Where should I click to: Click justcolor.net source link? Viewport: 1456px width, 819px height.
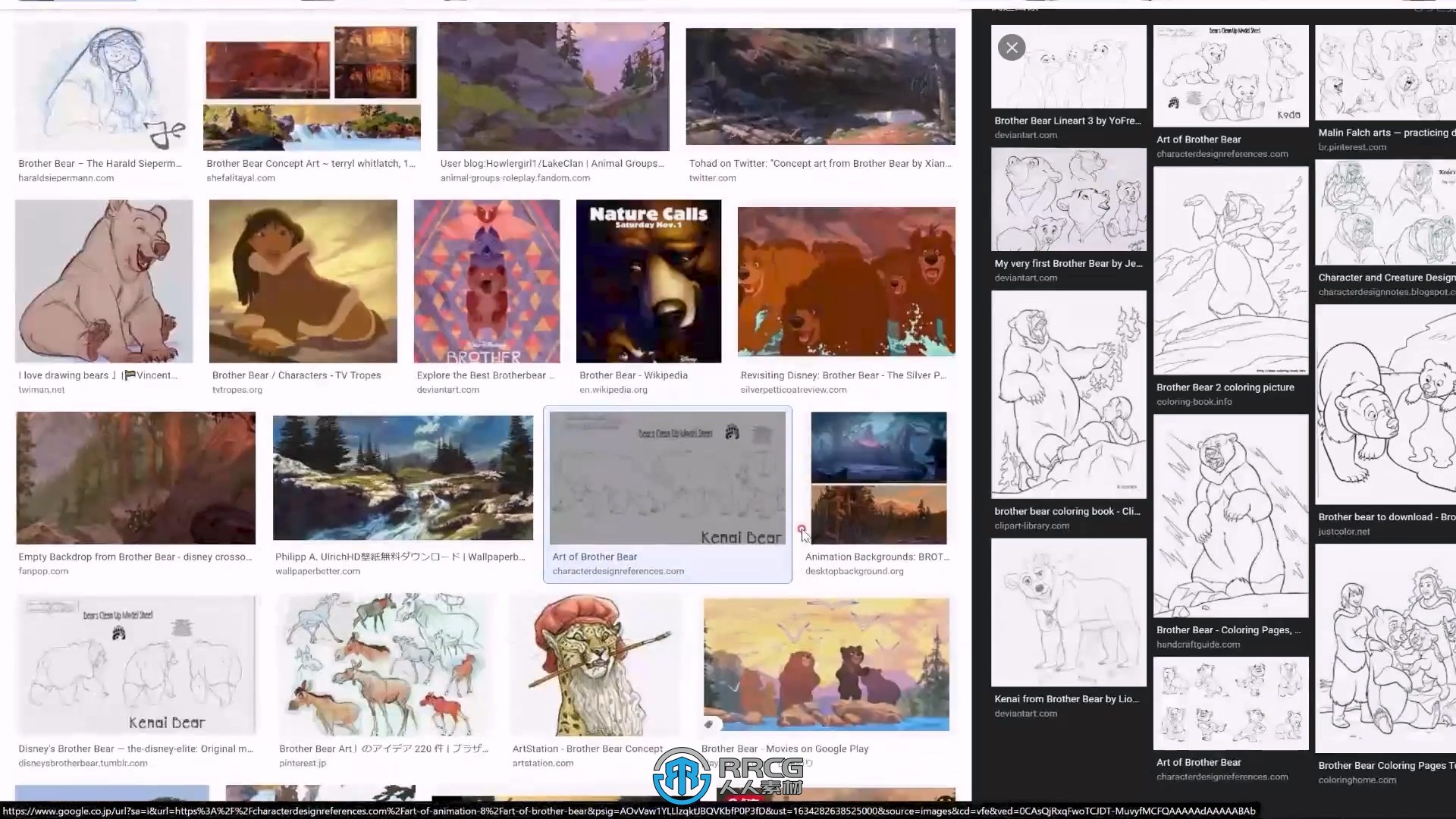(x=1344, y=532)
